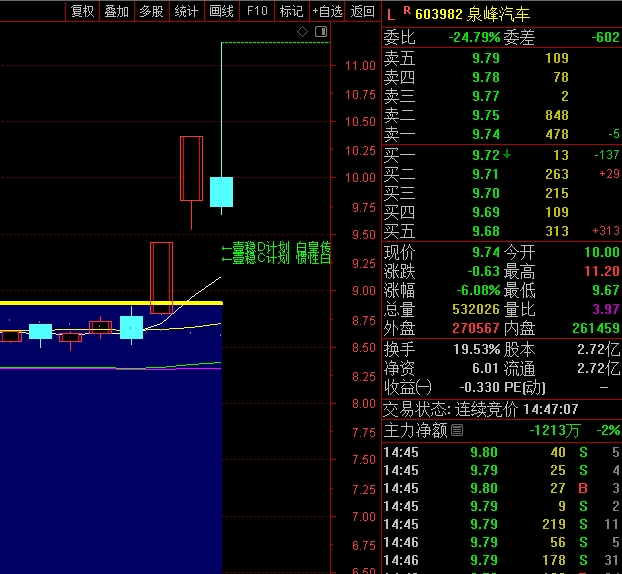This screenshot has height=574, width=622.
Task: Choose the 标记 marker option
Action: pos(291,11)
